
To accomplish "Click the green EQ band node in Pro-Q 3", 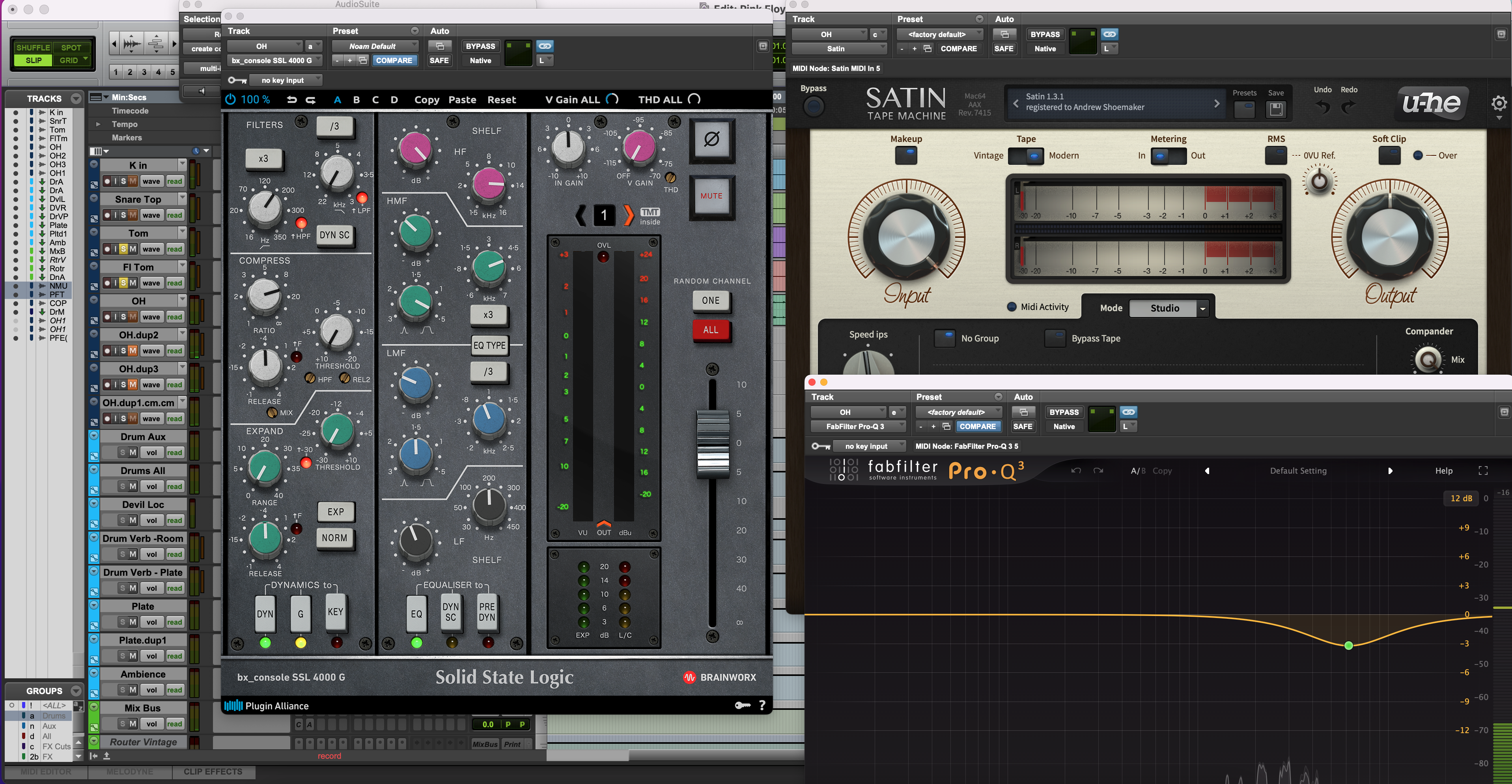I will (1348, 646).
